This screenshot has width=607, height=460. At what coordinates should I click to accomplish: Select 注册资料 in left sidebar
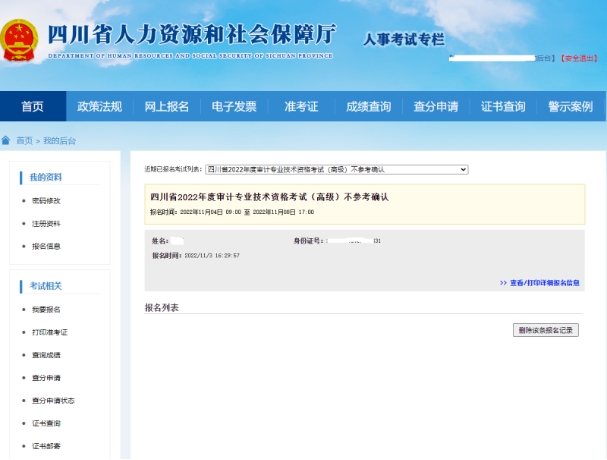(x=46, y=224)
